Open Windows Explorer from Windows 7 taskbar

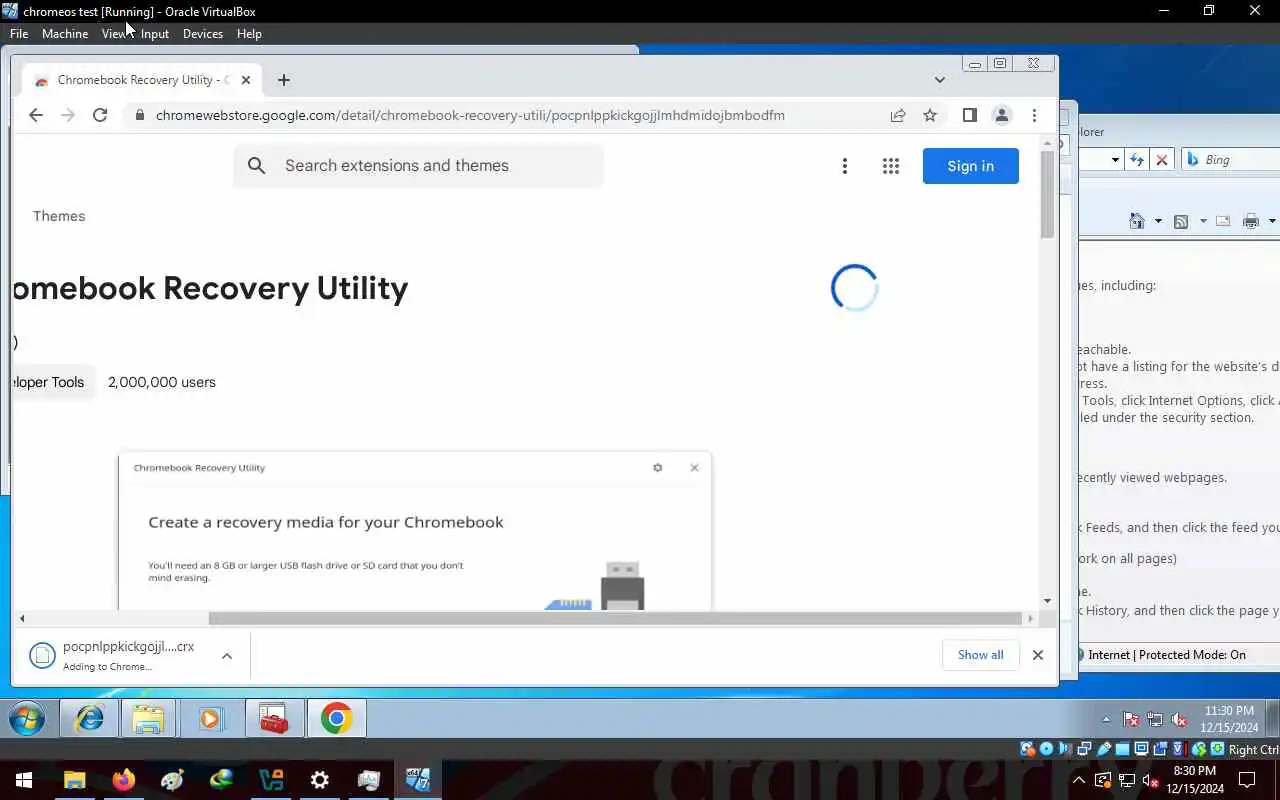pos(148,719)
